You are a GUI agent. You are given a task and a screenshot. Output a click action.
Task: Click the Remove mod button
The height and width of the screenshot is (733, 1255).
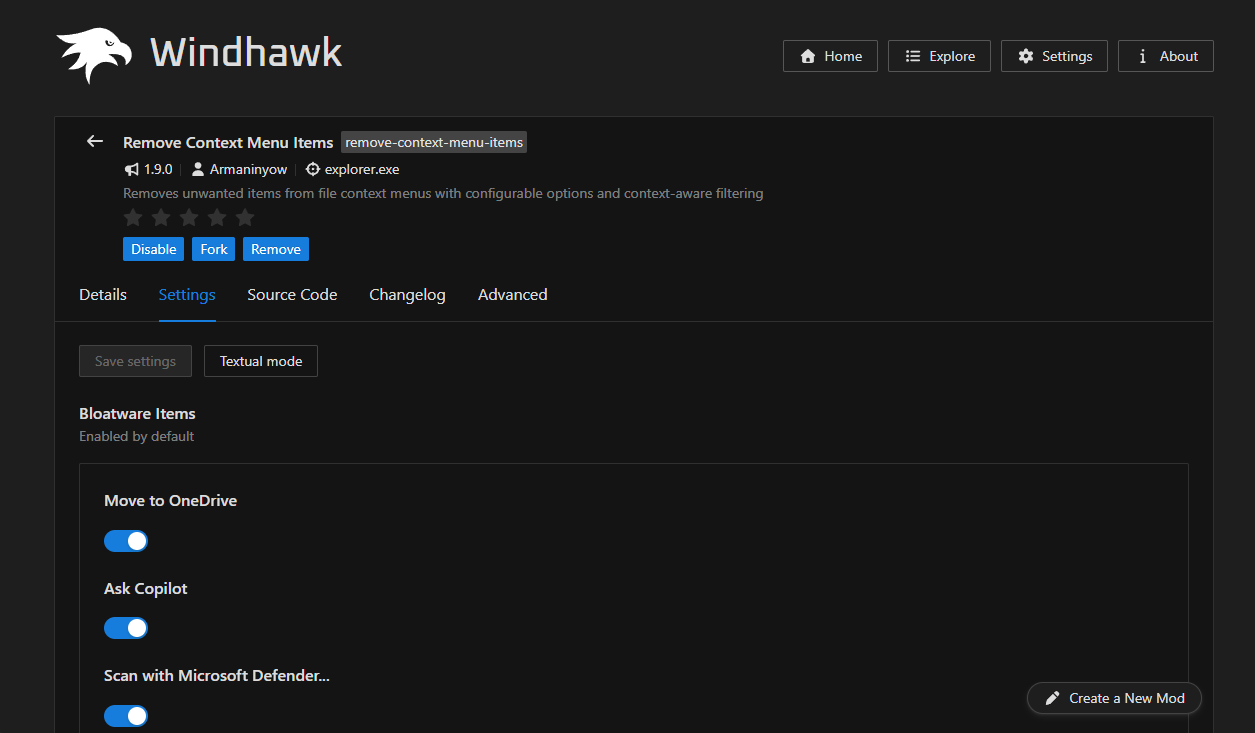(x=276, y=249)
